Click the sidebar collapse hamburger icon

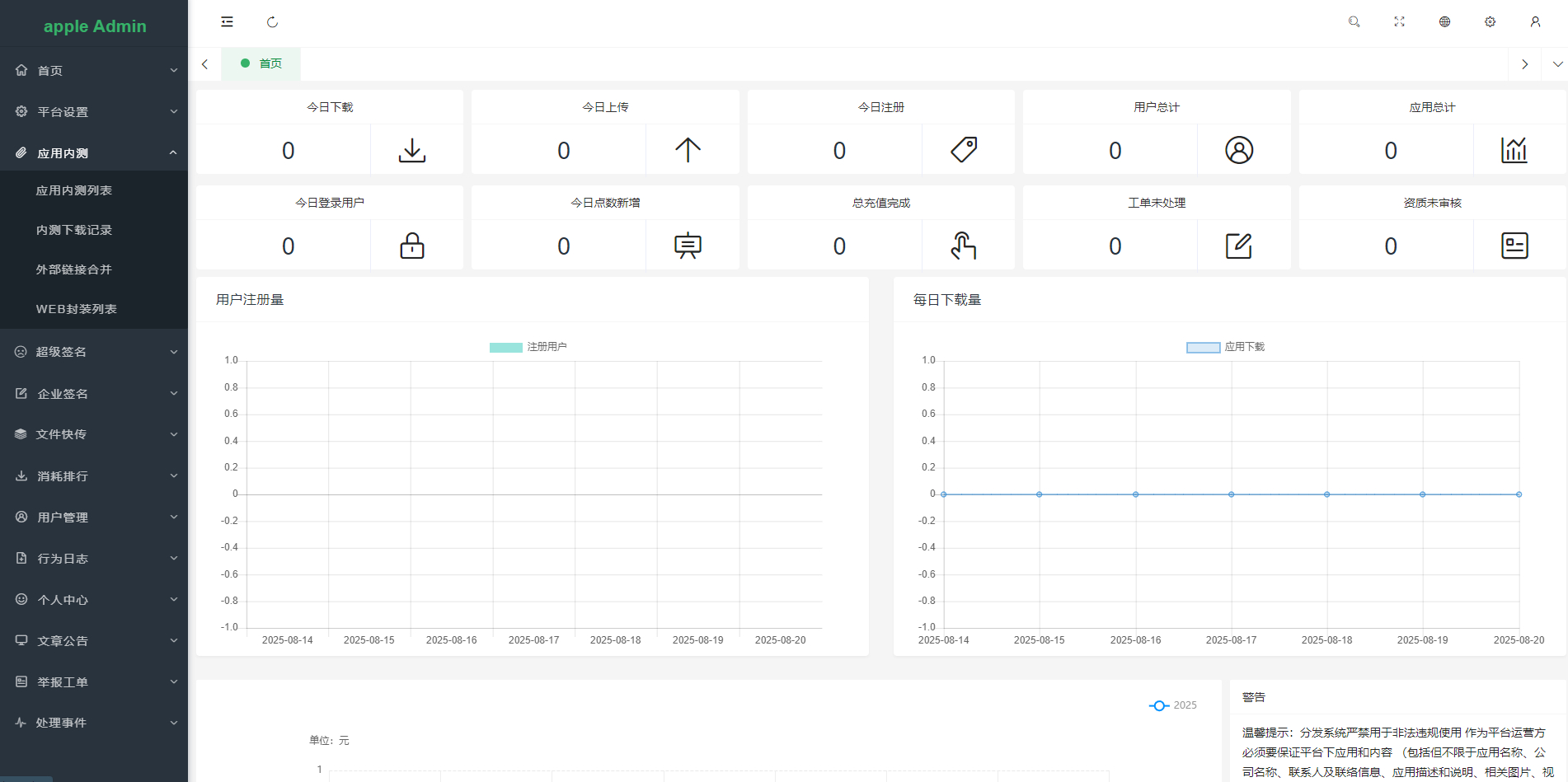point(227,22)
